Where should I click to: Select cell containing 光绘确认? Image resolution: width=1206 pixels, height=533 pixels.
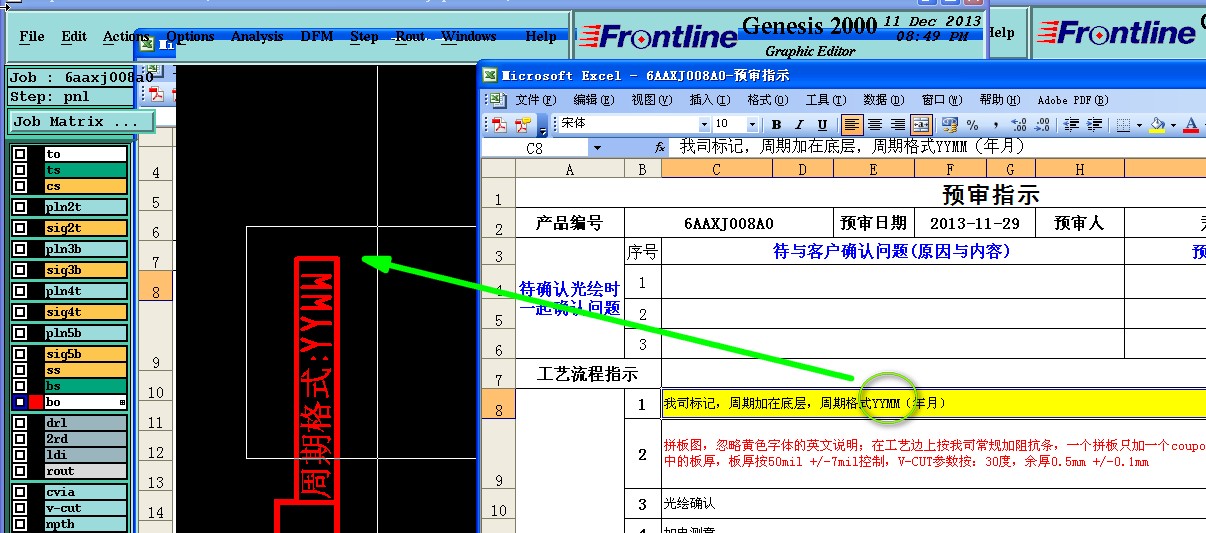[690, 504]
